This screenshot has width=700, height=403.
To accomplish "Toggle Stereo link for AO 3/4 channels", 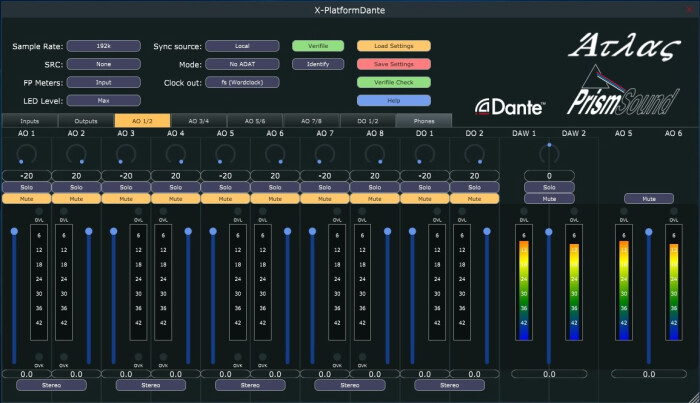I will (150, 384).
